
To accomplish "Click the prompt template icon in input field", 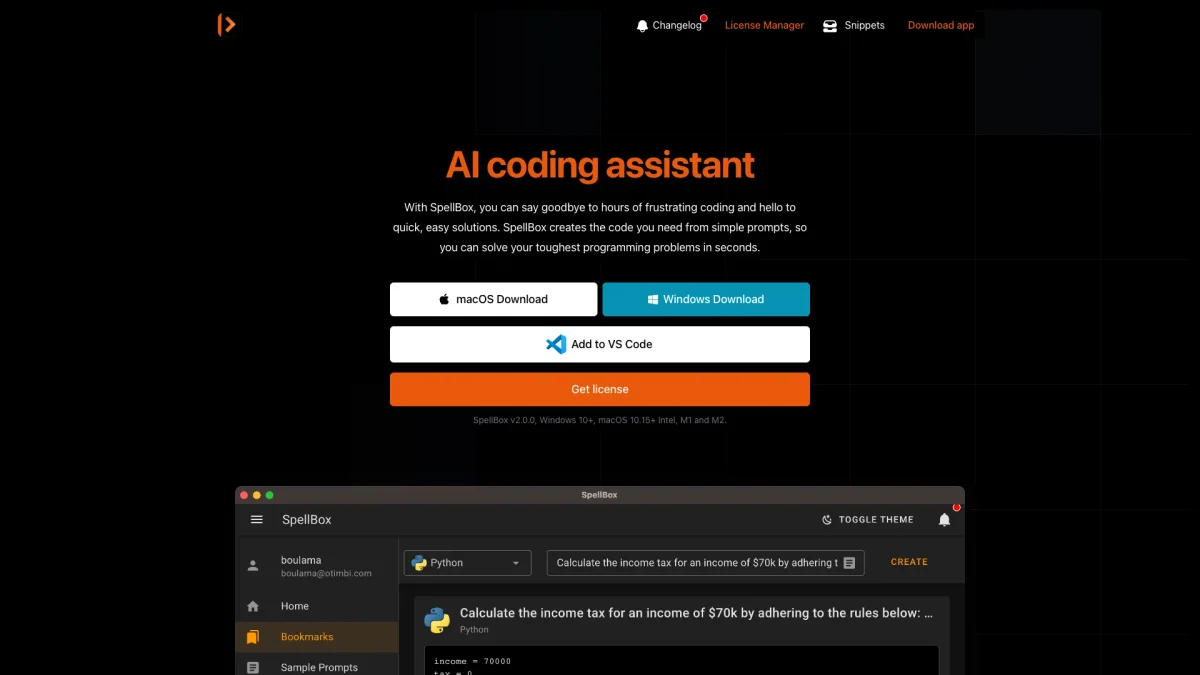I will click(x=849, y=563).
